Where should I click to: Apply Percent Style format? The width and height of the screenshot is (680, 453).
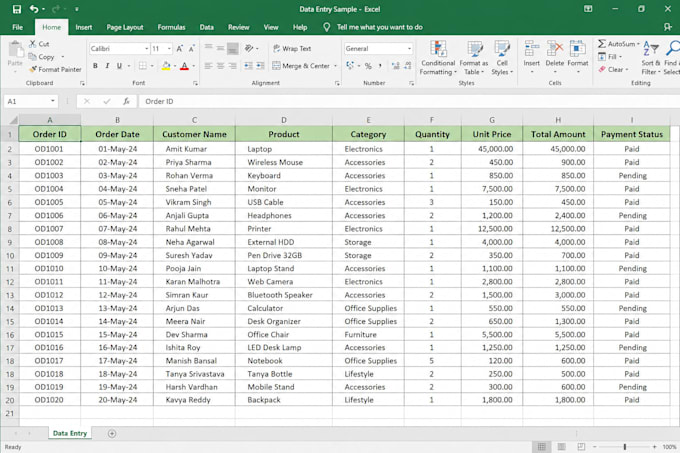(368, 66)
